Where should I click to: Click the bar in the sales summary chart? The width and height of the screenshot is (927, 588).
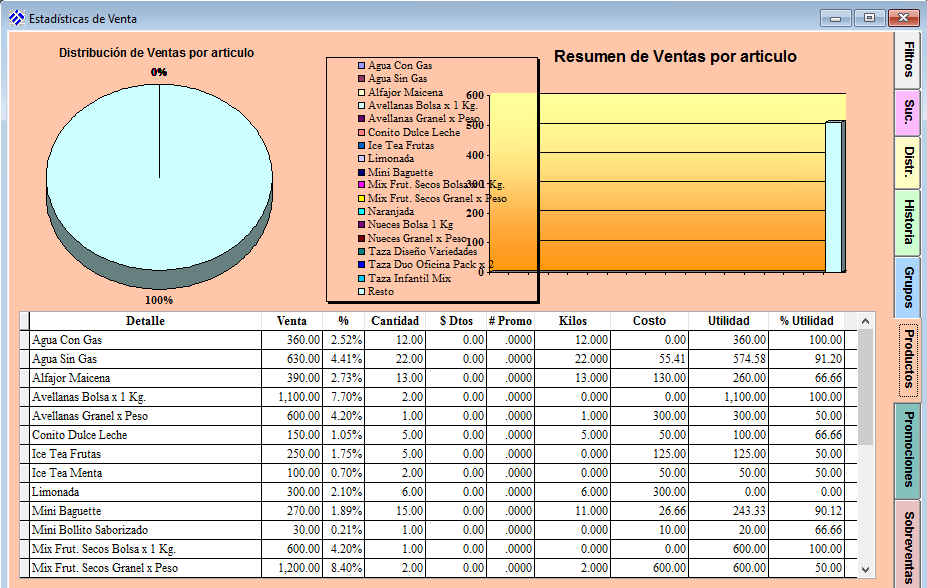pyautogui.click(x=833, y=197)
